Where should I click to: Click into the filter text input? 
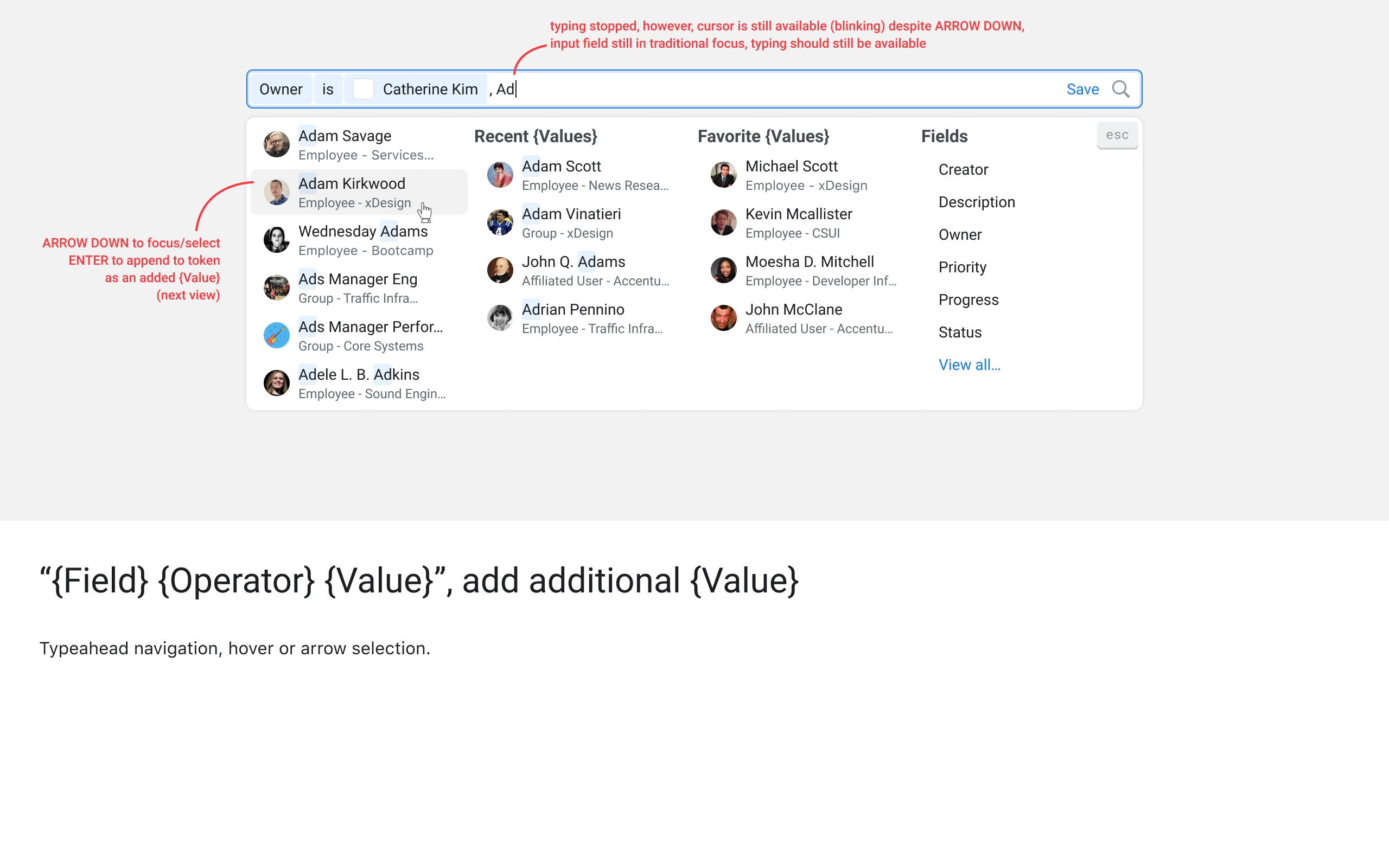coord(746,89)
